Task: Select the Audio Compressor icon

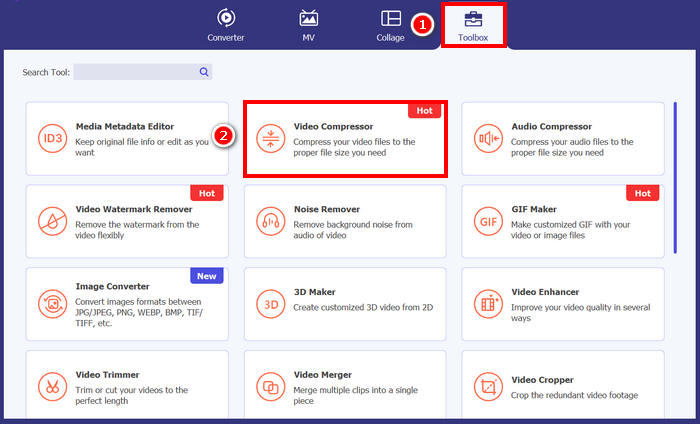Action: [x=488, y=138]
